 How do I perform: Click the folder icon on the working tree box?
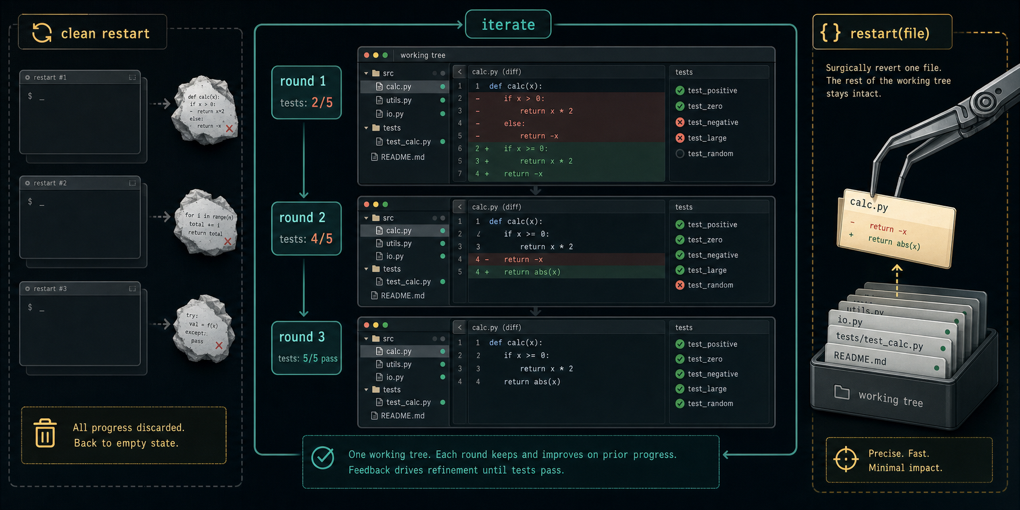(842, 392)
